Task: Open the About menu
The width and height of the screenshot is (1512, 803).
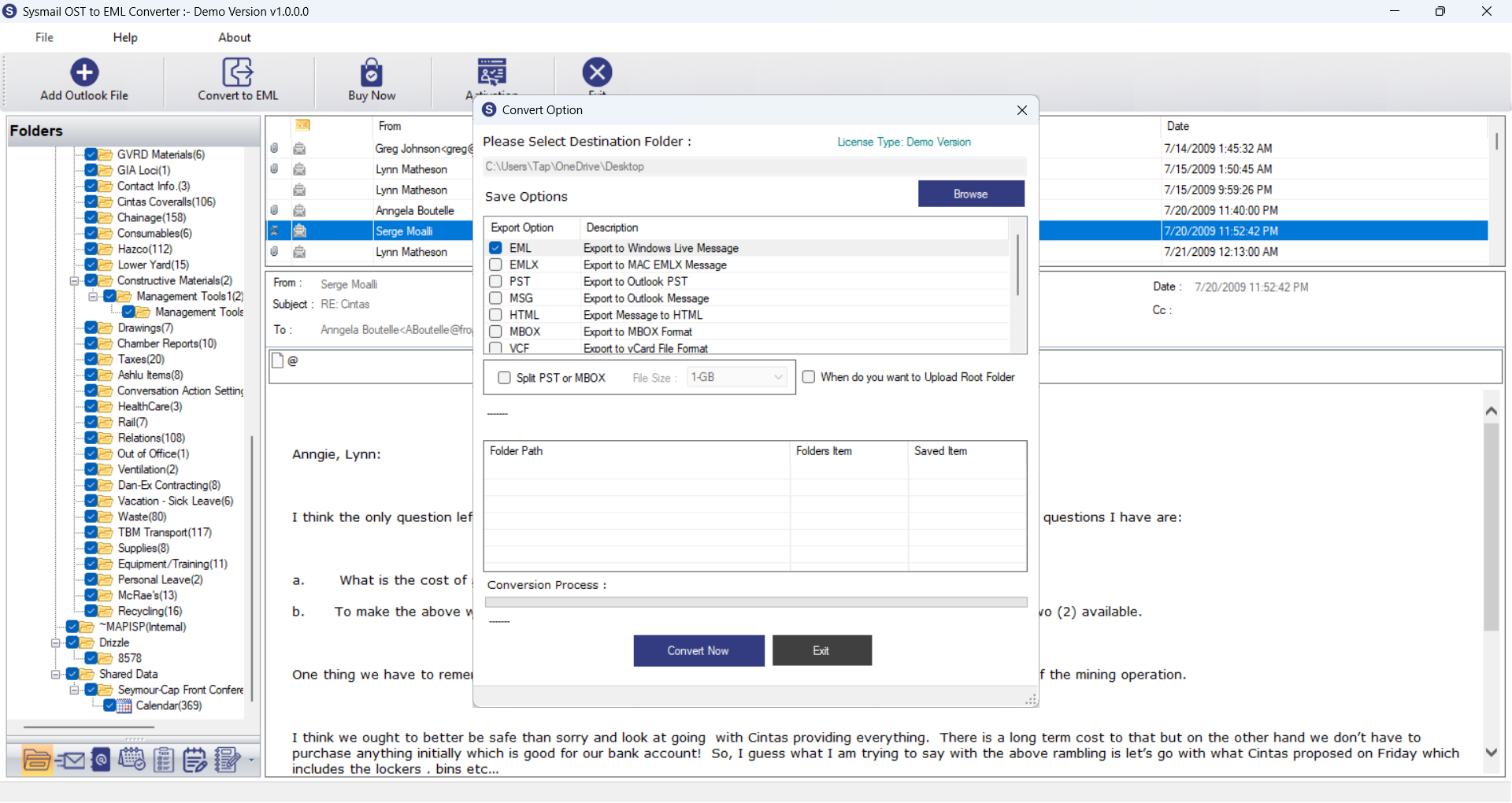Action: [x=235, y=37]
